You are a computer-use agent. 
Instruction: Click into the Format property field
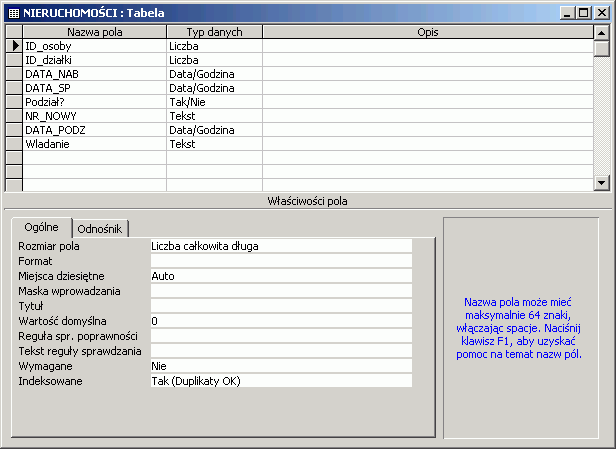(x=280, y=261)
